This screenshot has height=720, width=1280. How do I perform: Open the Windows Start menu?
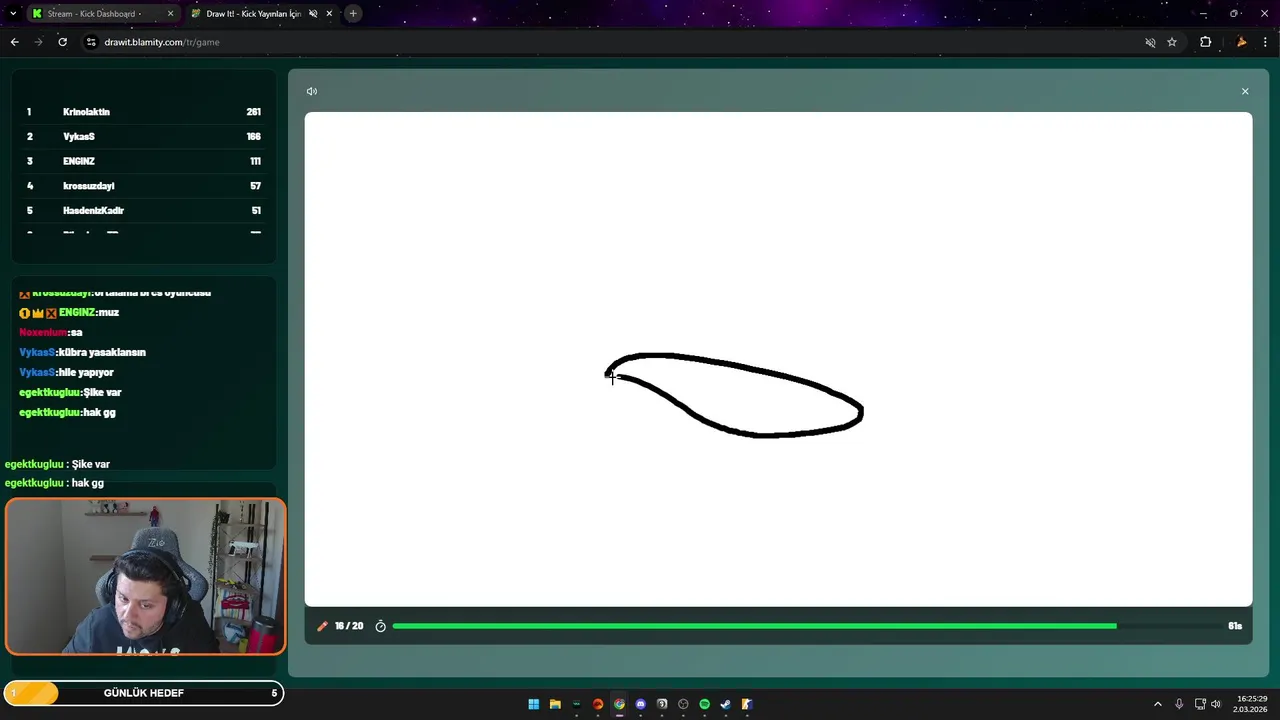[x=533, y=704]
